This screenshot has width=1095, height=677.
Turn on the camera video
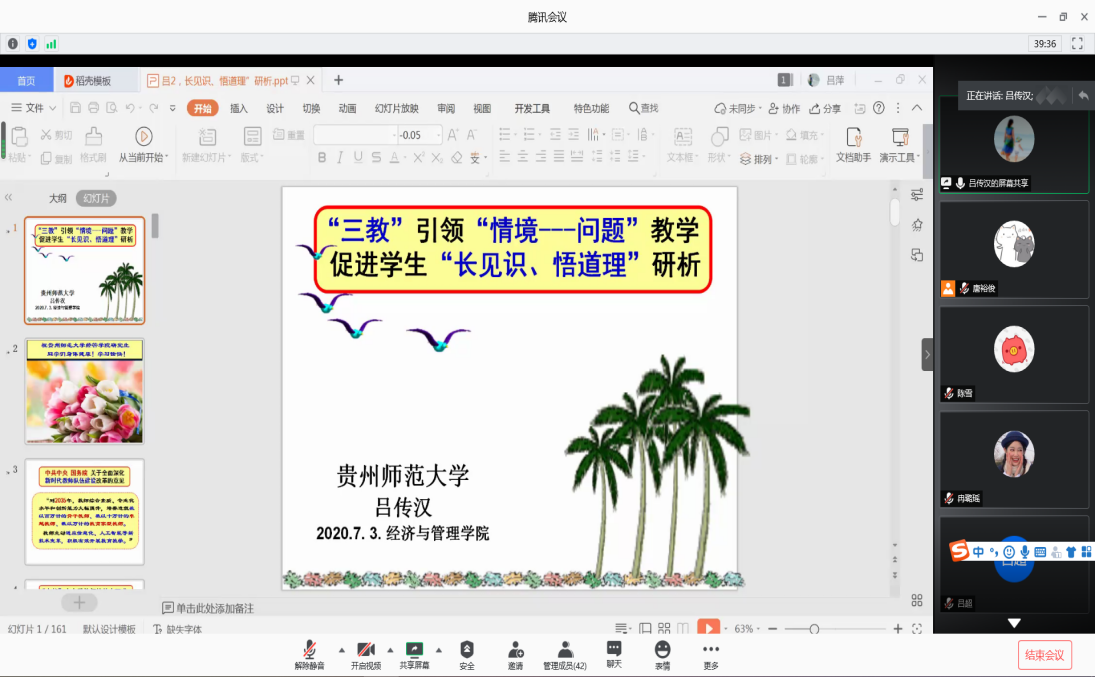click(366, 652)
